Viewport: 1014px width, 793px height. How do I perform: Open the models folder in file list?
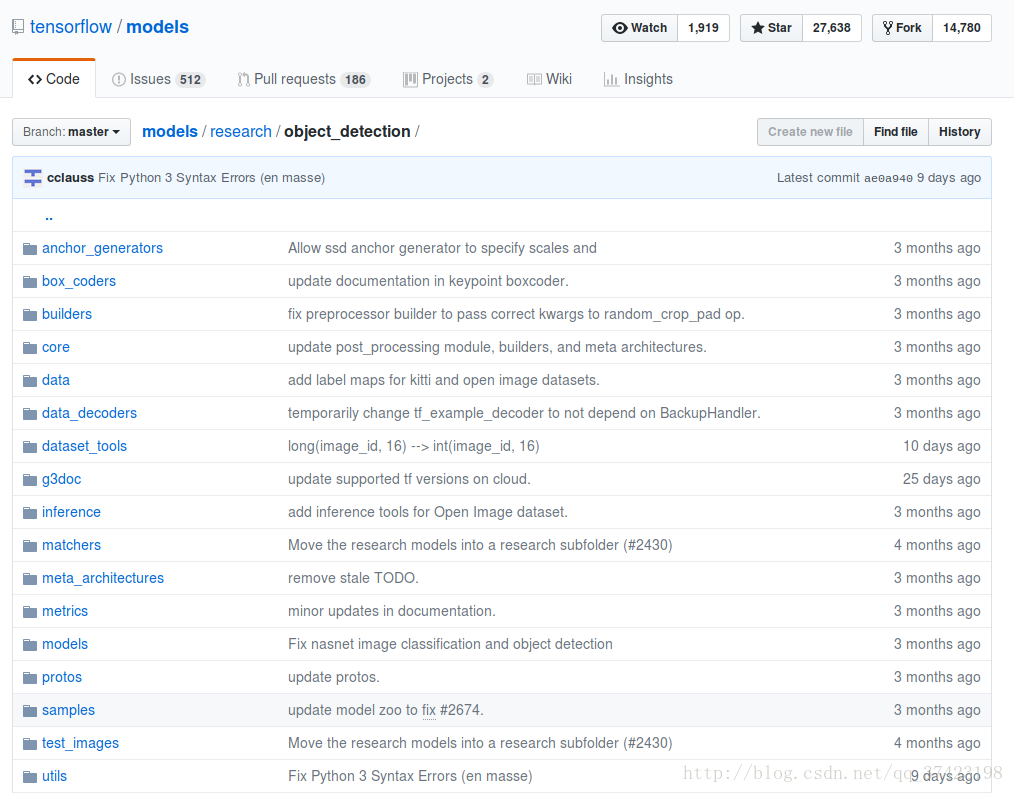click(x=65, y=644)
